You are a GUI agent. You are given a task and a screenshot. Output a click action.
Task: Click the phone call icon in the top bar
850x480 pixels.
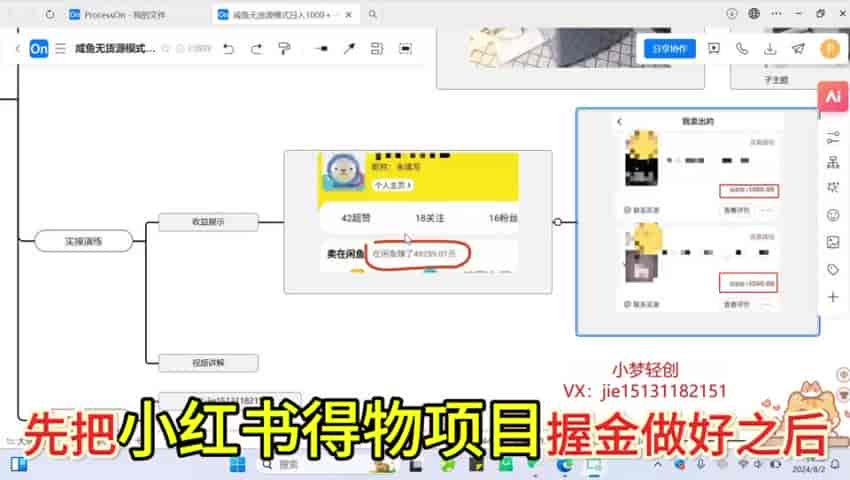pyautogui.click(x=742, y=49)
